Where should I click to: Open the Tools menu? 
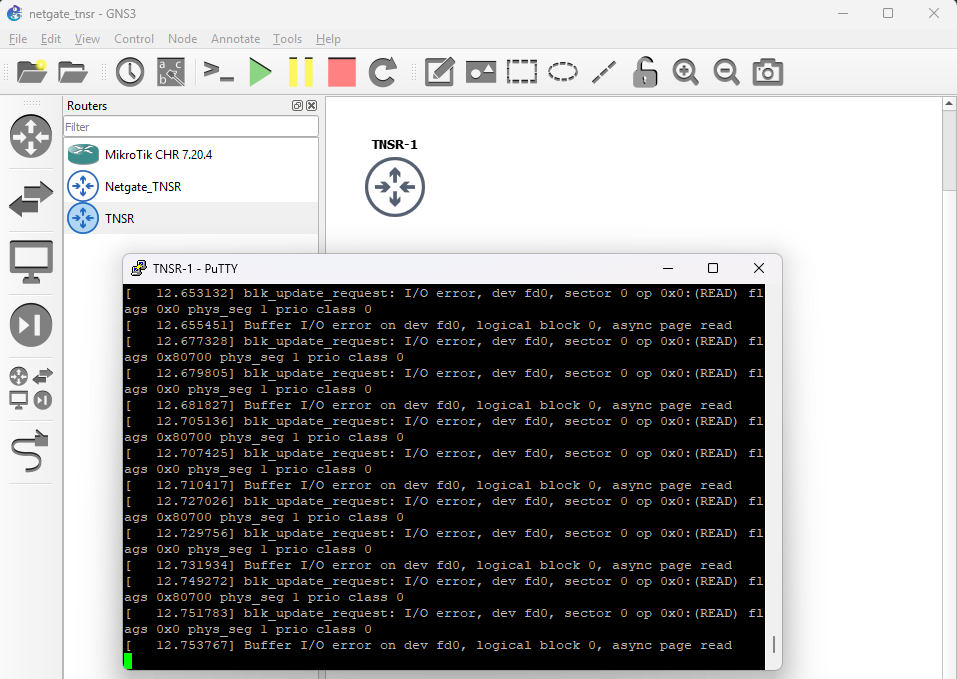pyautogui.click(x=287, y=39)
